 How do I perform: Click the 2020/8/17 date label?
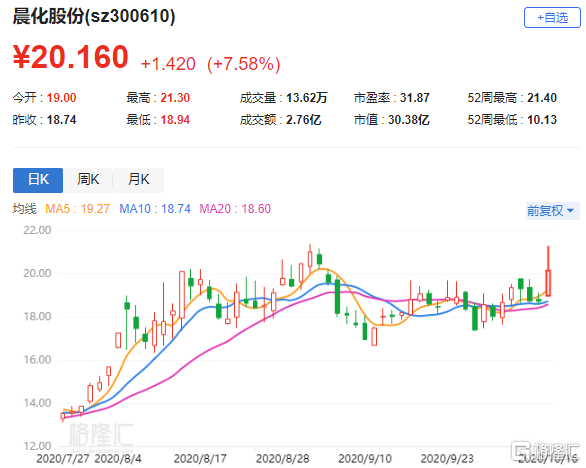pos(200,459)
